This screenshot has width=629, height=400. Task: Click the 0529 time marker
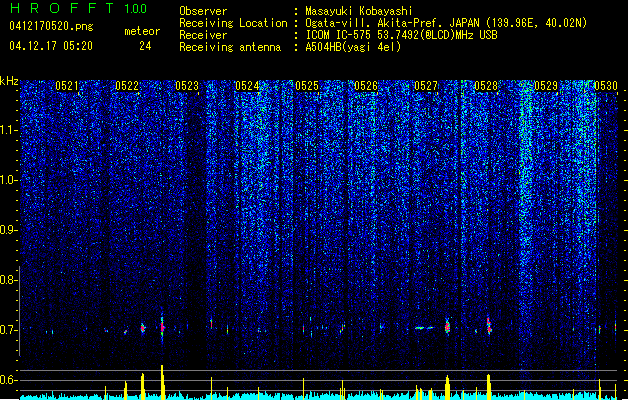pyautogui.click(x=546, y=86)
